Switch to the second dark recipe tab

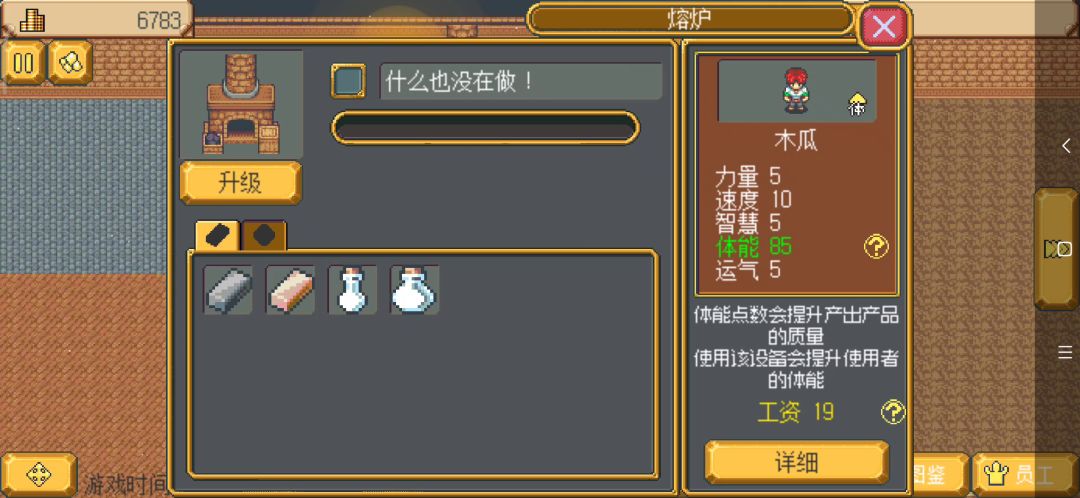264,236
